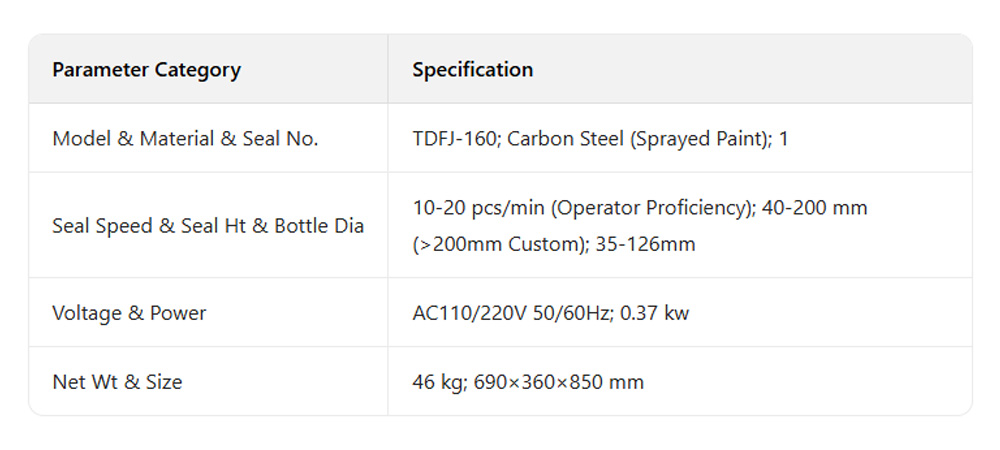Click the Carbon Steel material text

point(566,139)
